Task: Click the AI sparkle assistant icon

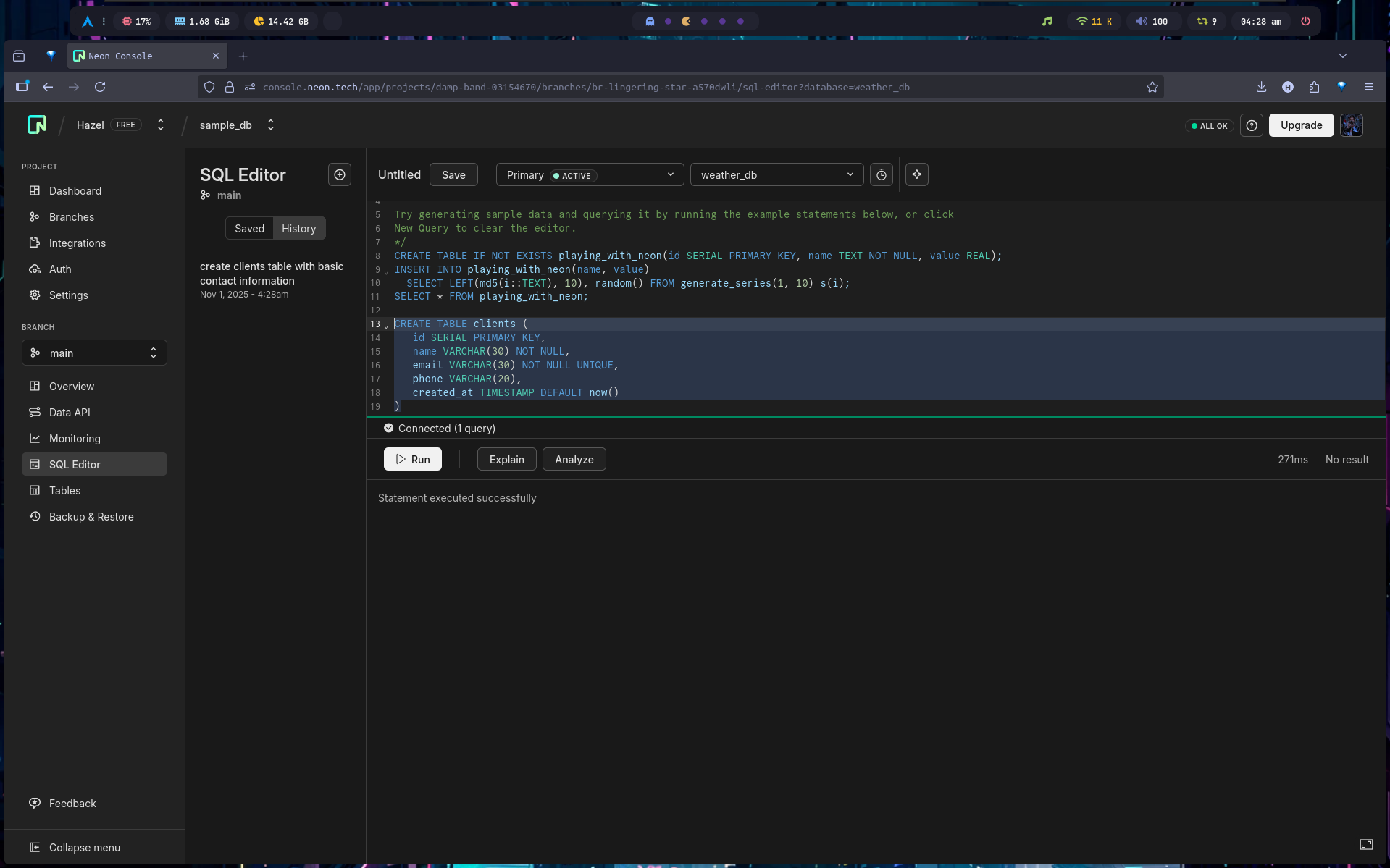Action: (916, 174)
